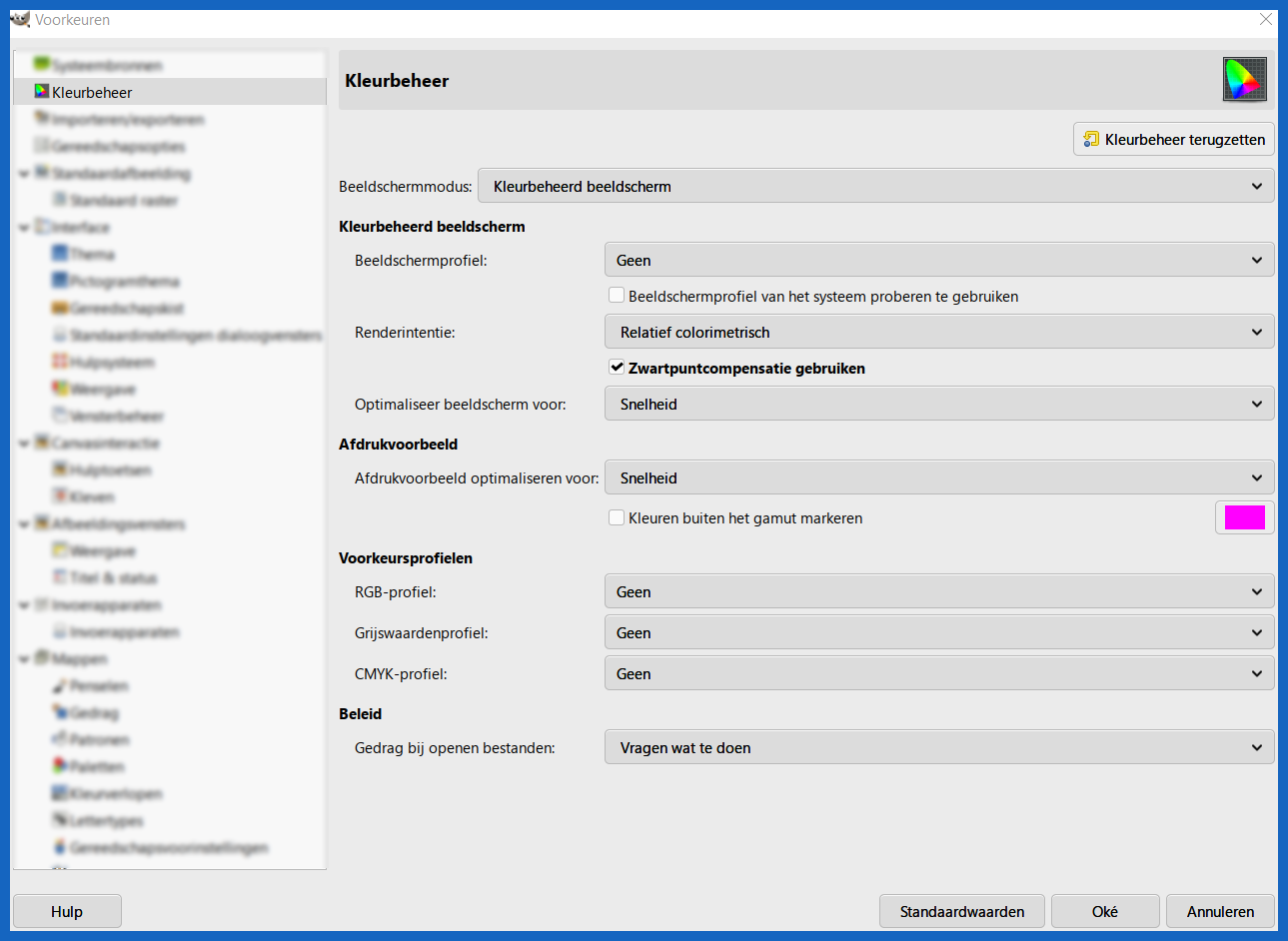Click the Pictogramthema page icon
Image resolution: width=1288 pixels, height=941 pixels.
[x=60, y=280]
